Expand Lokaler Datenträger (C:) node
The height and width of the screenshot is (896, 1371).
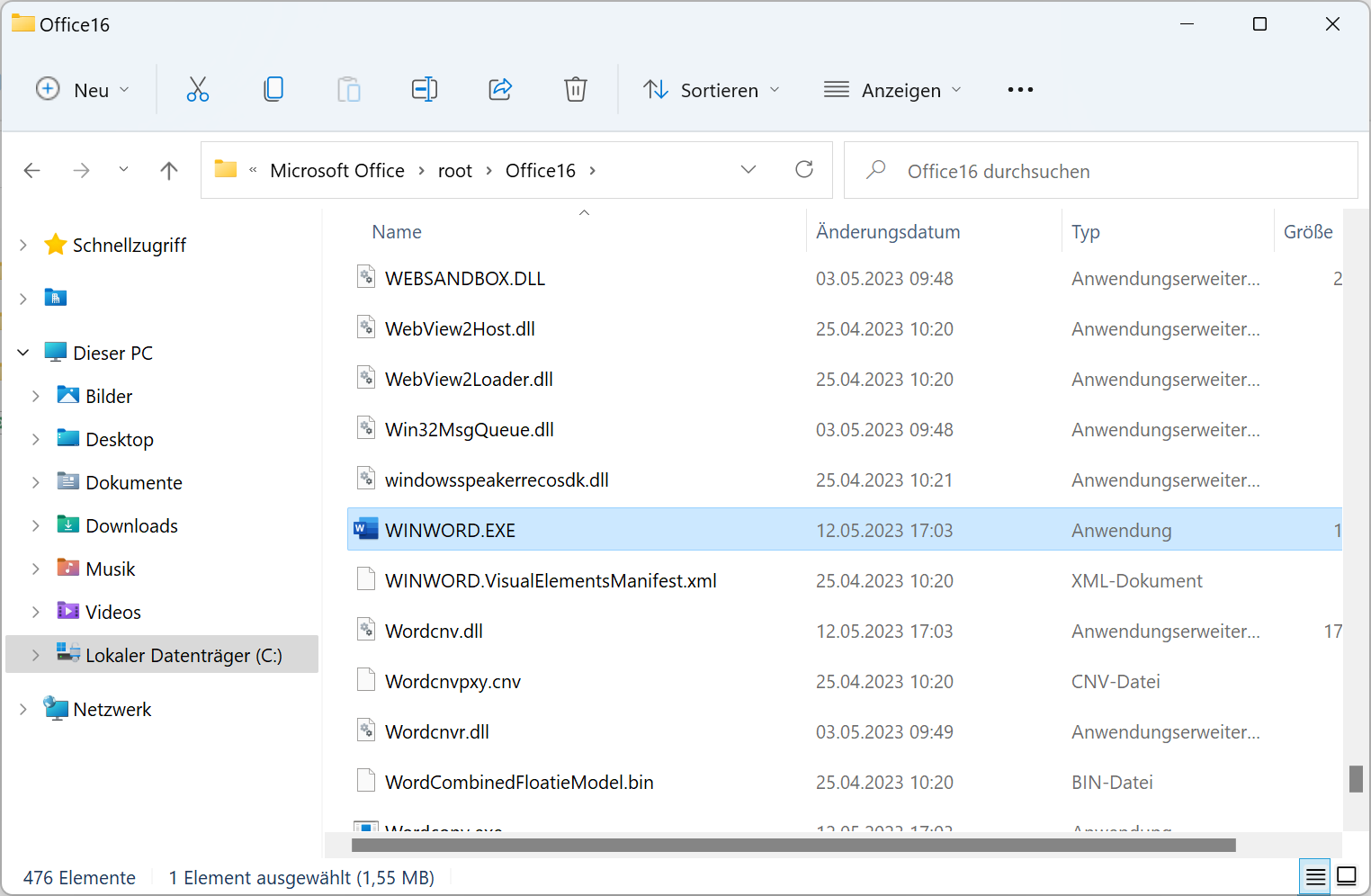[36, 655]
